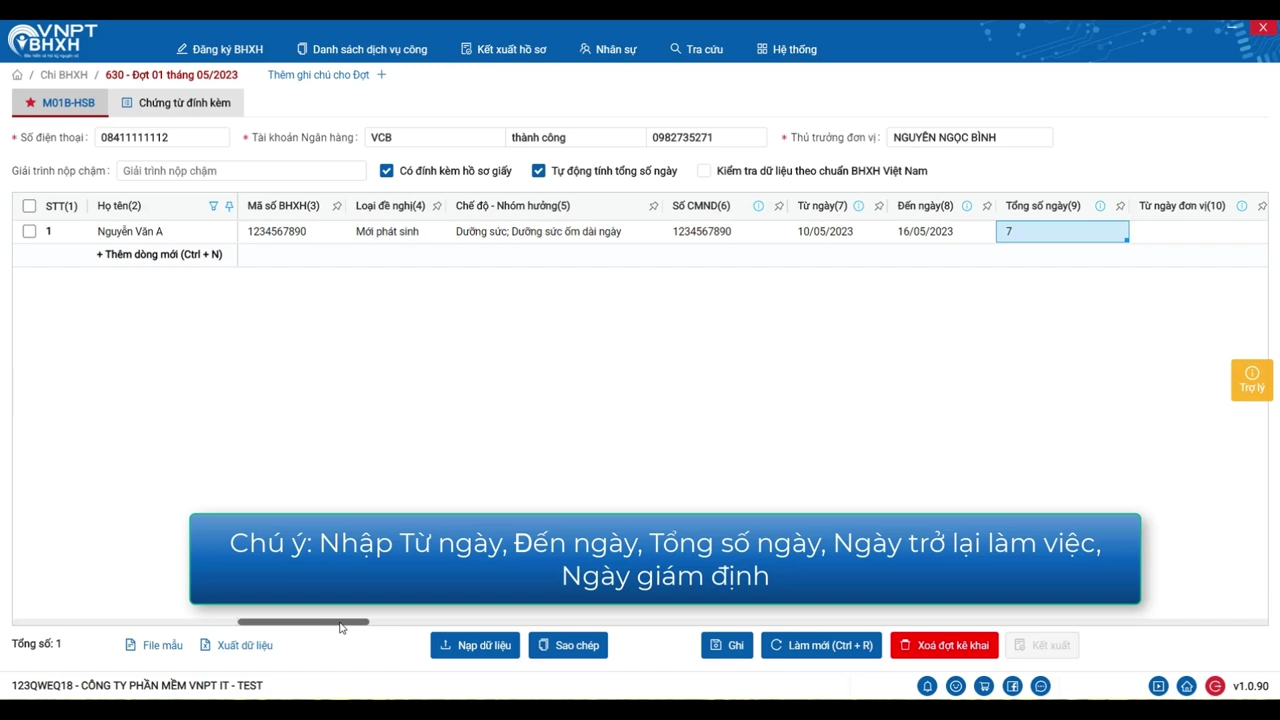This screenshot has height=720, width=1280.
Task: Click the video tutorial play icon
Action: (x=1158, y=686)
